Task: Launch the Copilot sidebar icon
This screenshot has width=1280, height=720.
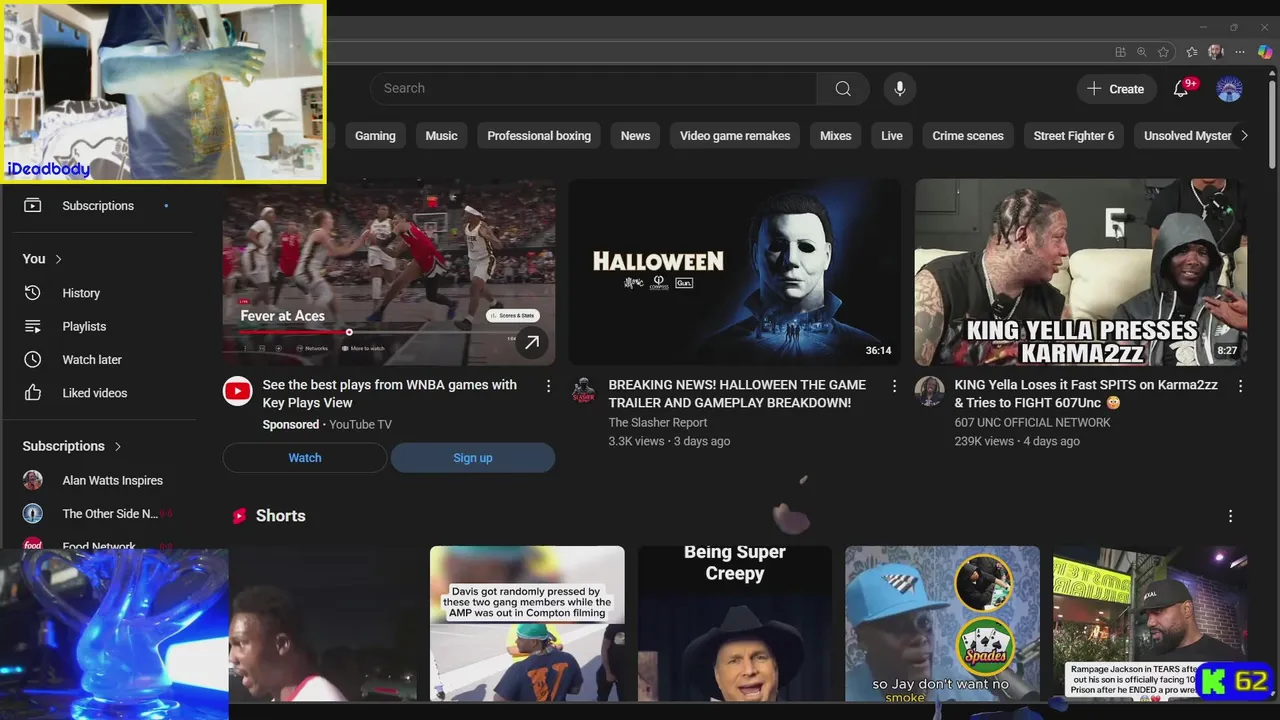Action: pos(1265,52)
